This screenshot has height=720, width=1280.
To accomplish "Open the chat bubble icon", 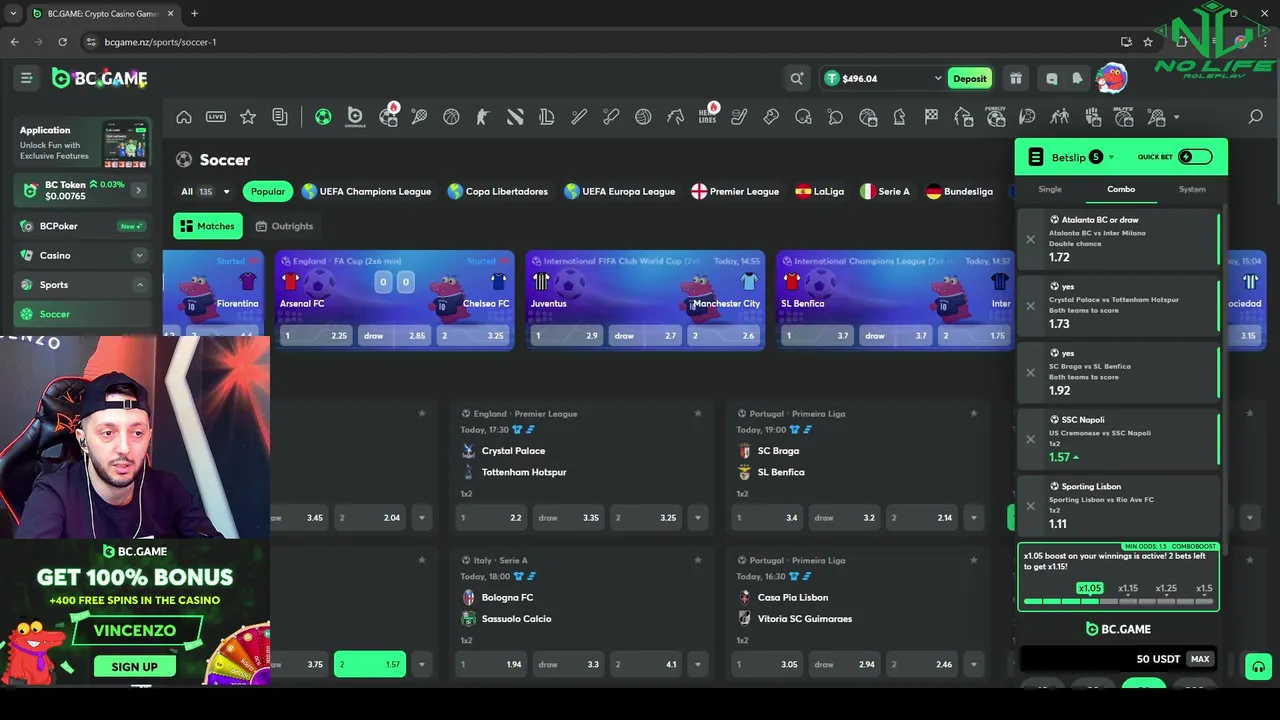I will pos(1051,78).
